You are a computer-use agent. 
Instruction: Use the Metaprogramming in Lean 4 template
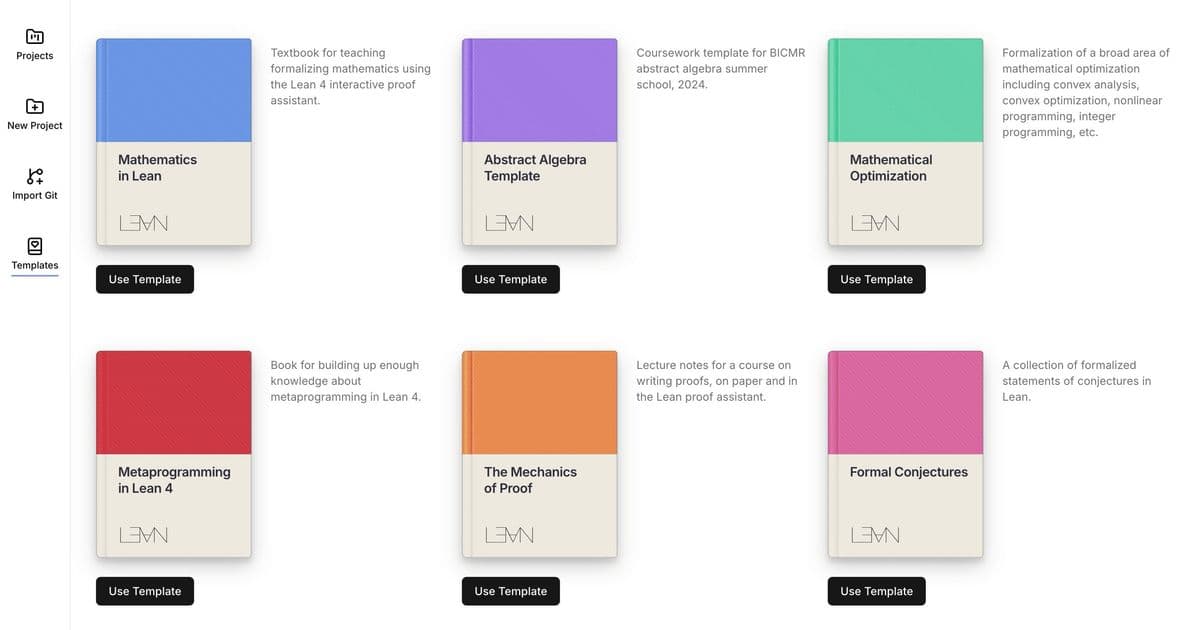pos(145,591)
